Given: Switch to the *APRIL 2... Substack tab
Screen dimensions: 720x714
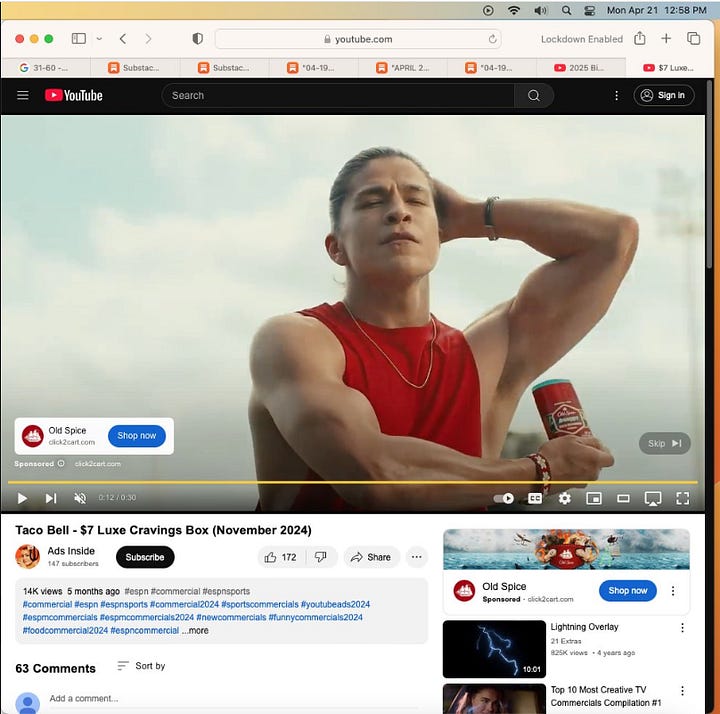Looking at the screenshot, I should (x=403, y=68).
